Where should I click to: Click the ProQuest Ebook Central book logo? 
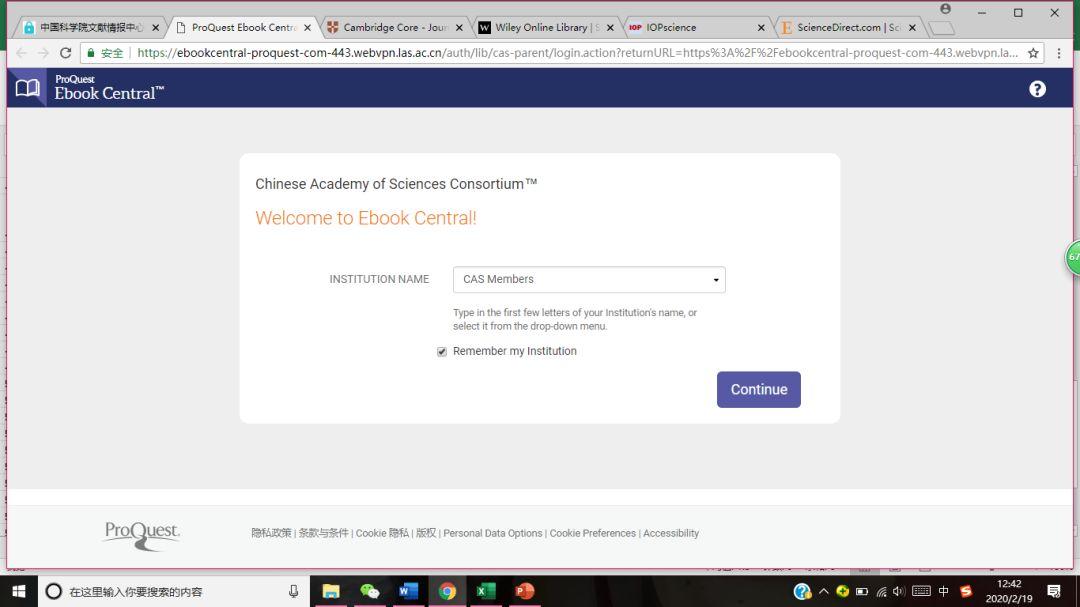point(28,88)
